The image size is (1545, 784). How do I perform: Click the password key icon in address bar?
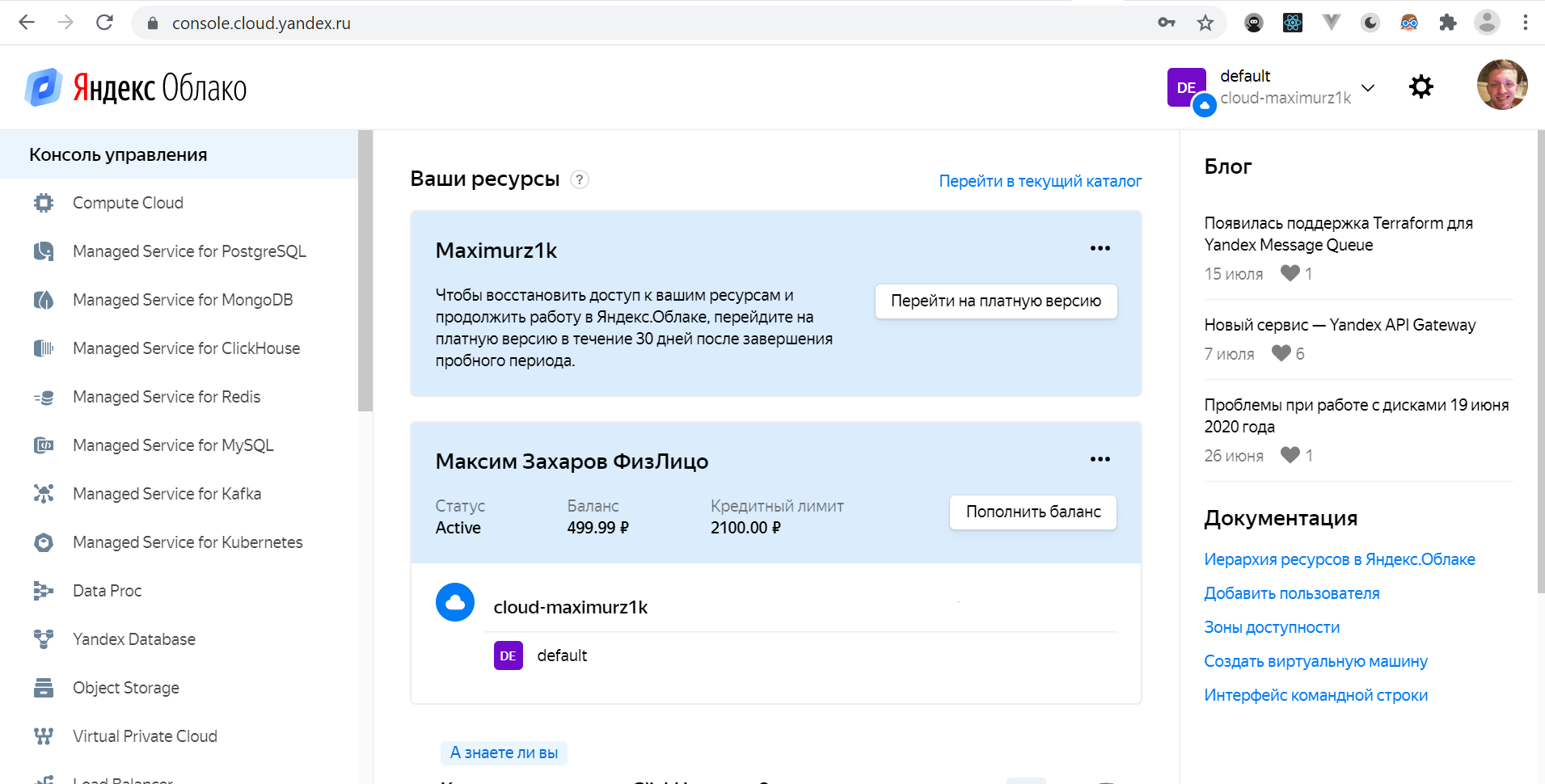(x=1167, y=23)
